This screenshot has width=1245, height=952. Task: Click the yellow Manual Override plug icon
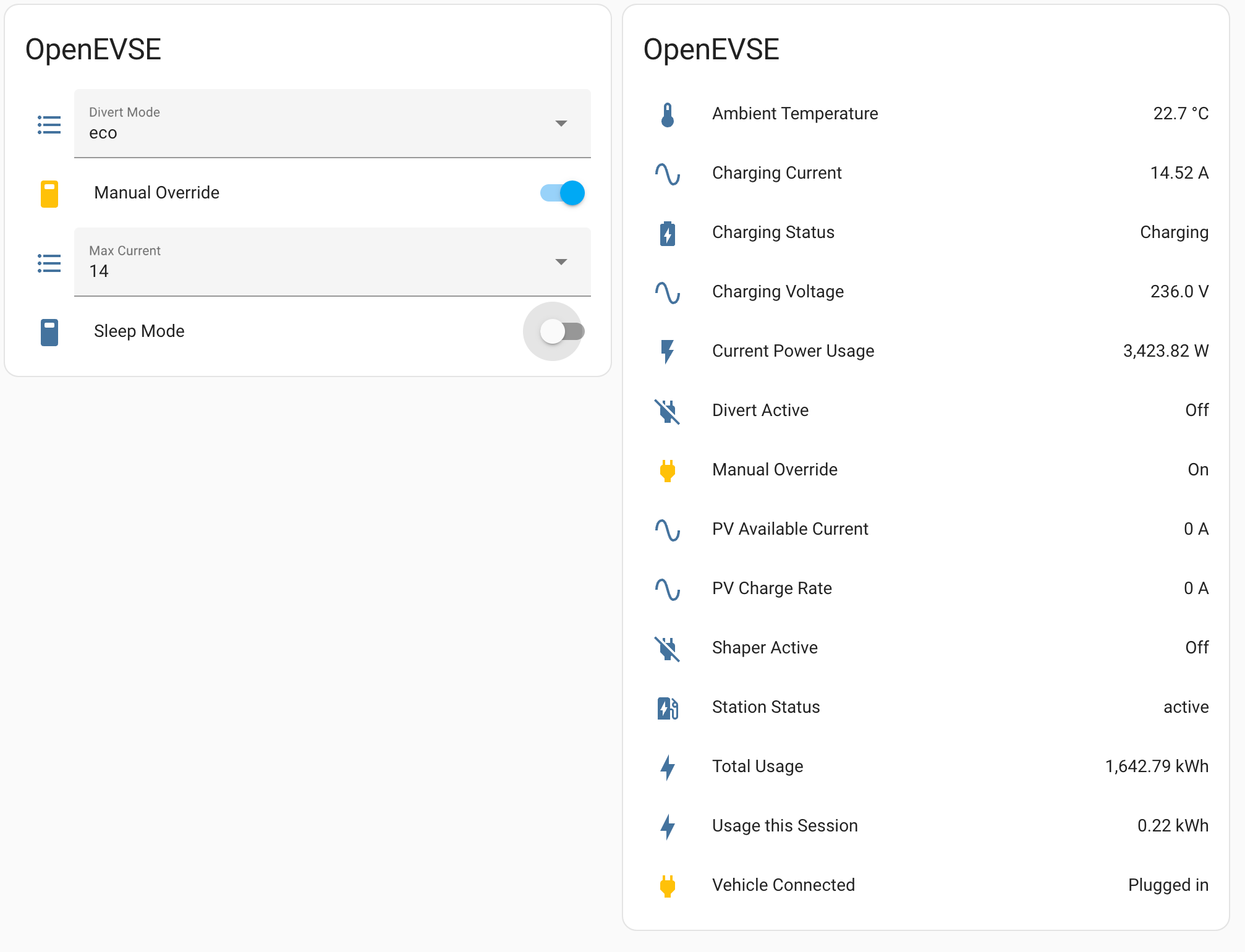click(666, 470)
